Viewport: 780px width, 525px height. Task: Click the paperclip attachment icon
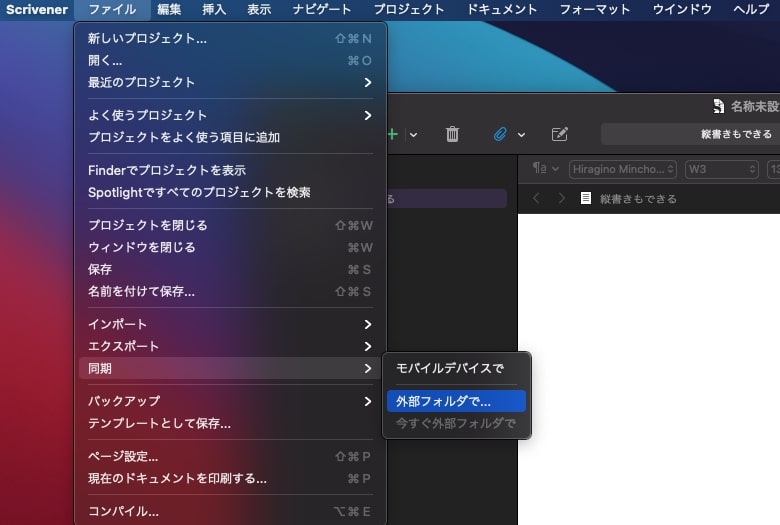click(500, 134)
